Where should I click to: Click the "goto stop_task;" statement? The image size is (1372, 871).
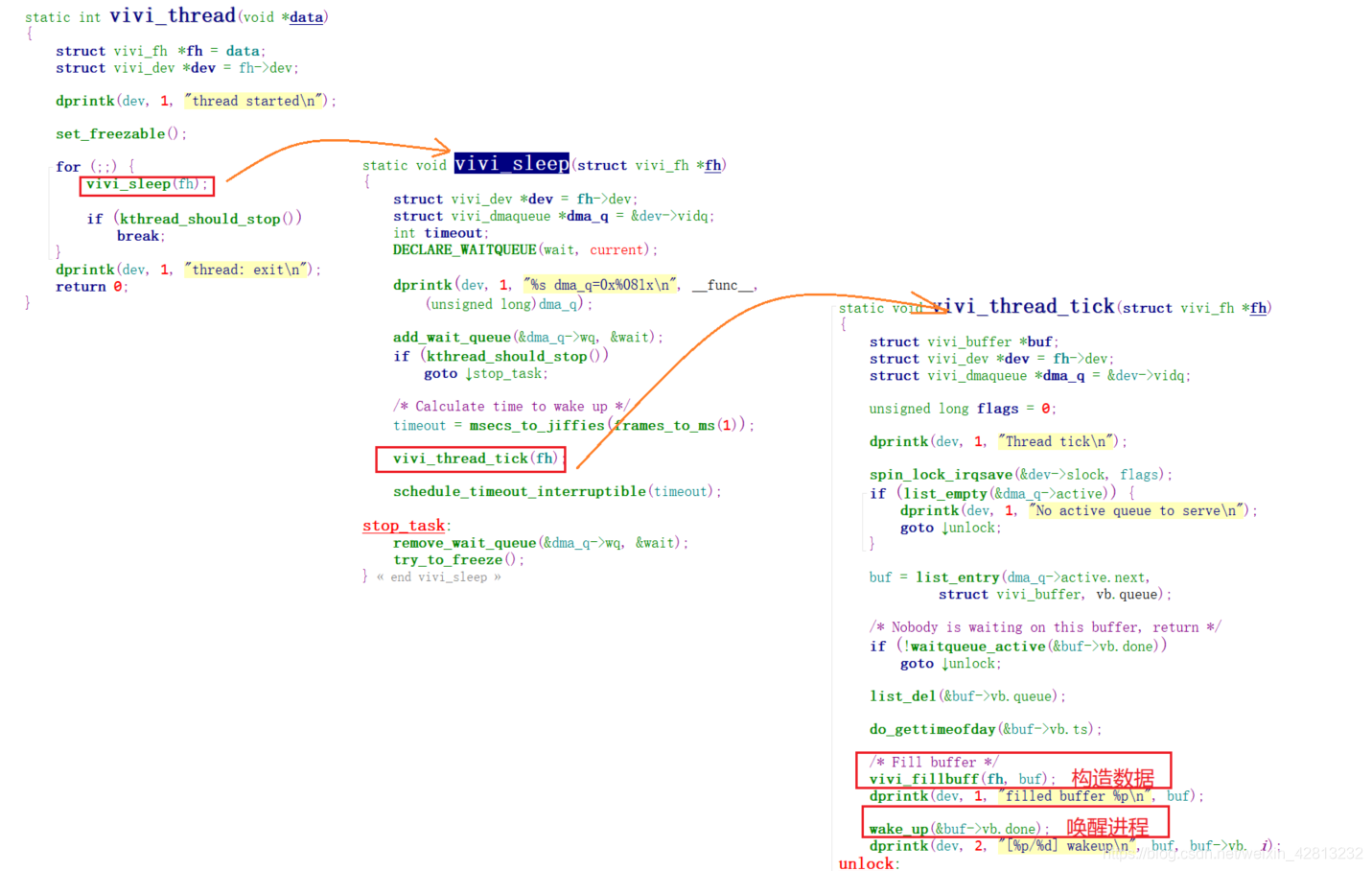click(x=486, y=374)
